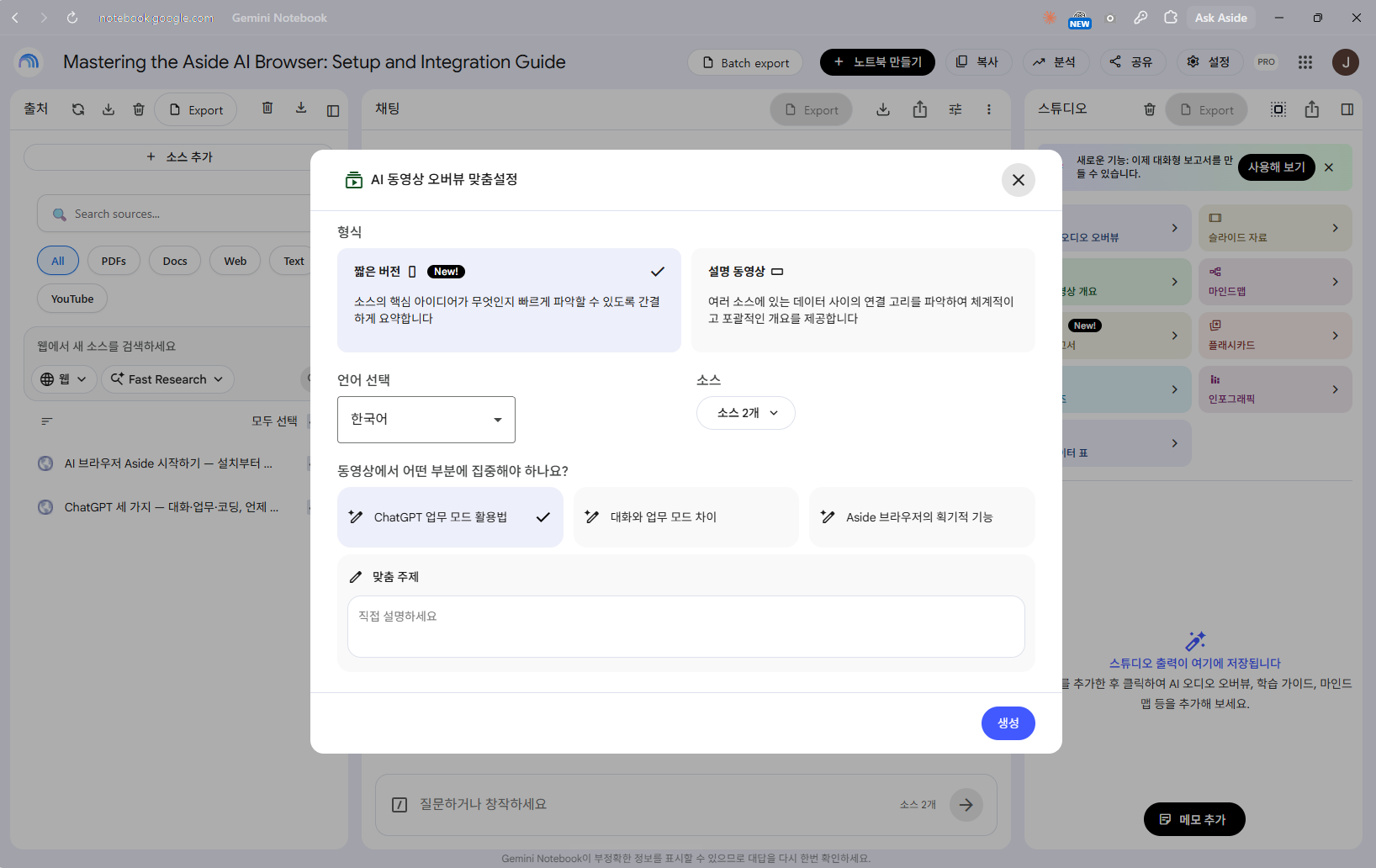Viewport: 1376px width, 868px height.
Task: Click the studio panel trash icon
Action: (x=1150, y=109)
